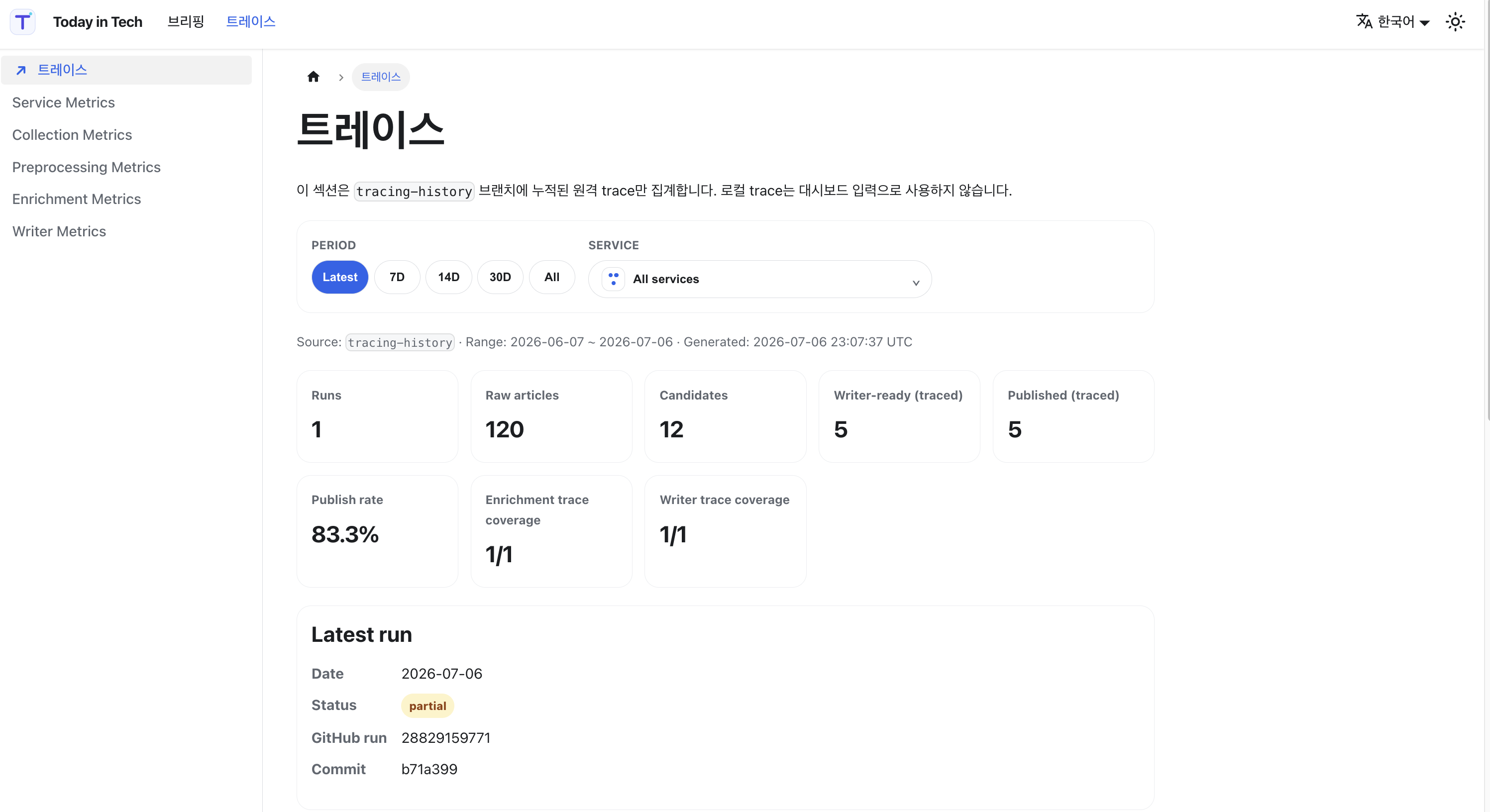Click the Today in Tech logo icon

[x=22, y=22]
